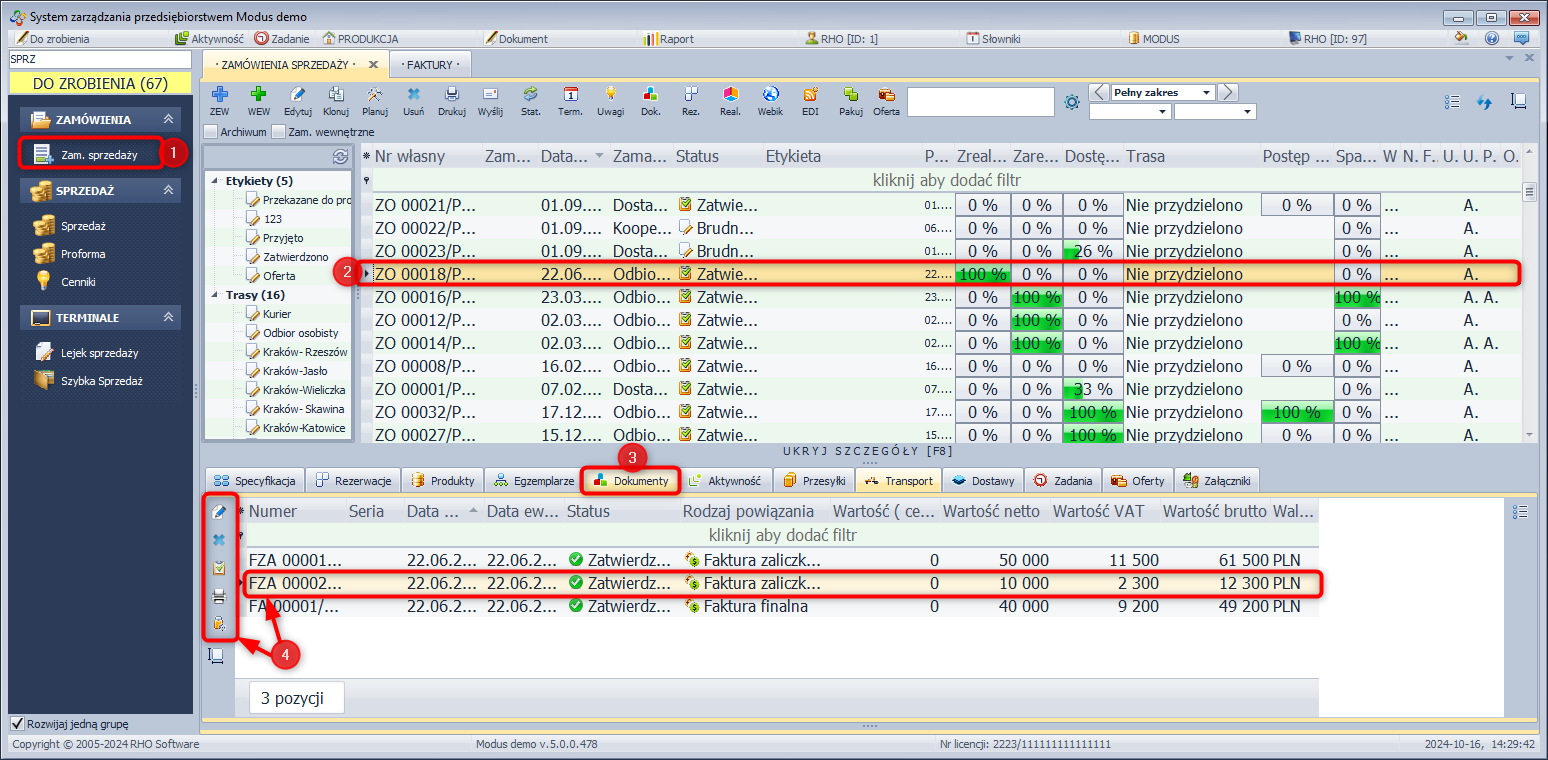
Task: Click the Klonuj clone order icon
Action: tap(336, 94)
